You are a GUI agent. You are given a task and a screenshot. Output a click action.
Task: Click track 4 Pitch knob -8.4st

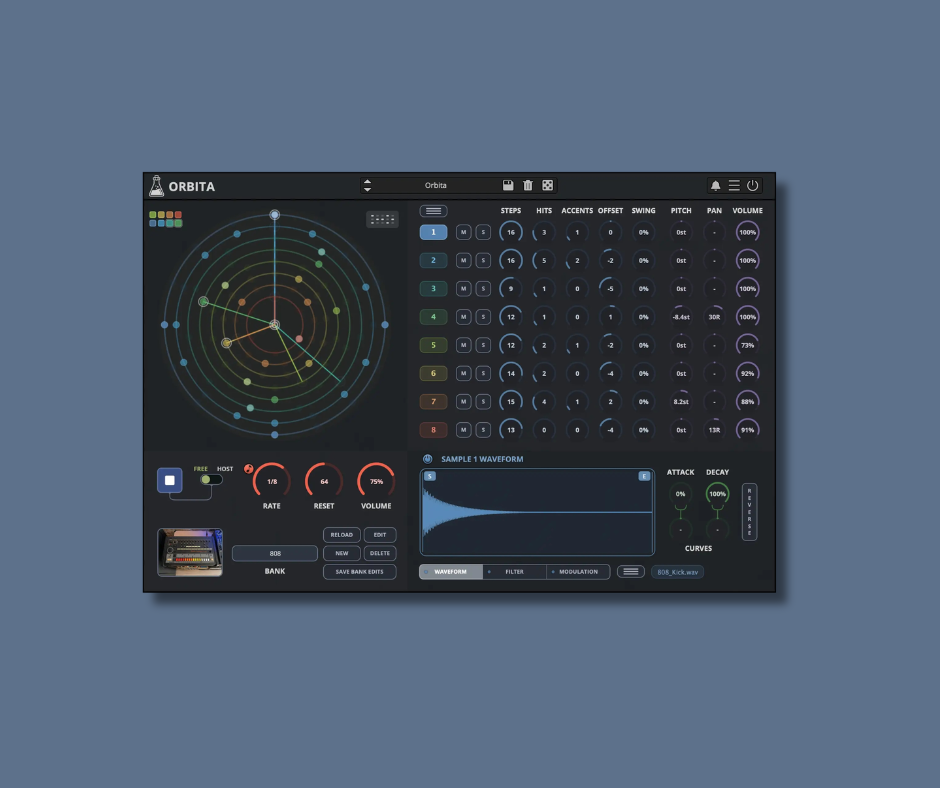click(x=681, y=317)
